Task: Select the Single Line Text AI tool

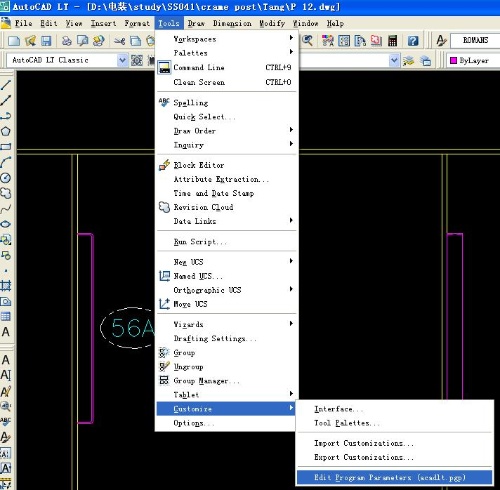Action: pos(6,375)
